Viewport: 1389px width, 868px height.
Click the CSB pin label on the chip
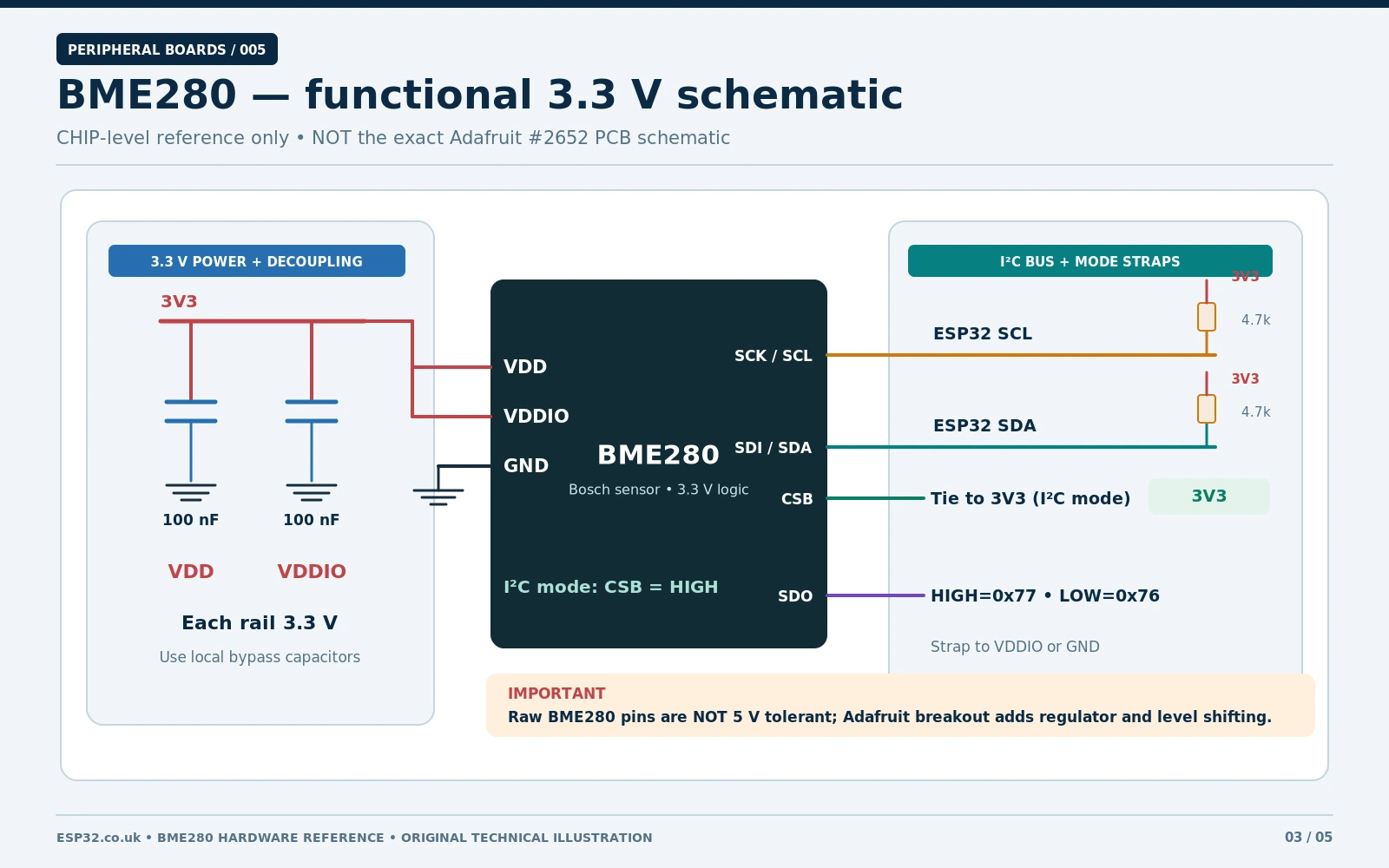pos(797,499)
